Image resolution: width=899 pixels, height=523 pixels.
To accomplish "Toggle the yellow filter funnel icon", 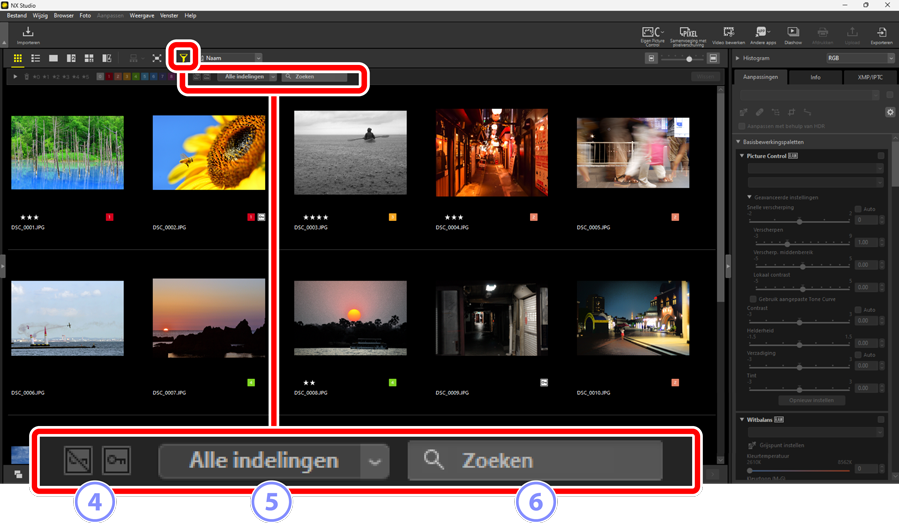I will pos(184,58).
